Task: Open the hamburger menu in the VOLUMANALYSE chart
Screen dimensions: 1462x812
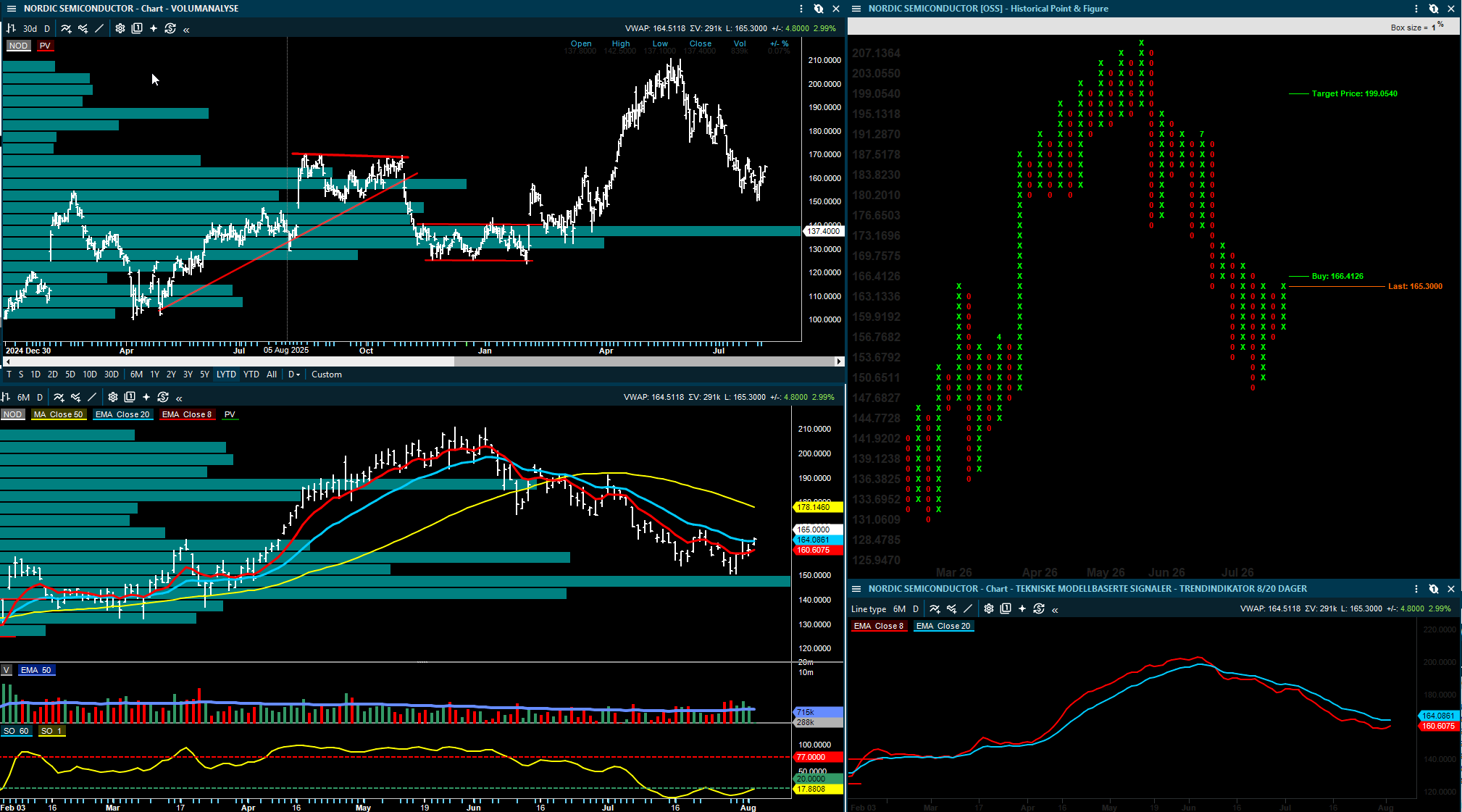Action: [x=11, y=9]
